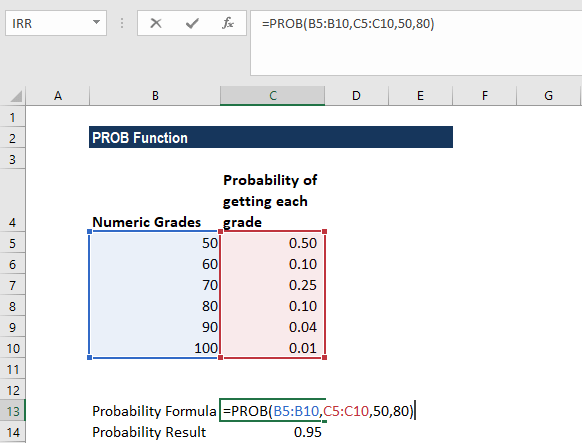Select row 13 header

point(13,411)
